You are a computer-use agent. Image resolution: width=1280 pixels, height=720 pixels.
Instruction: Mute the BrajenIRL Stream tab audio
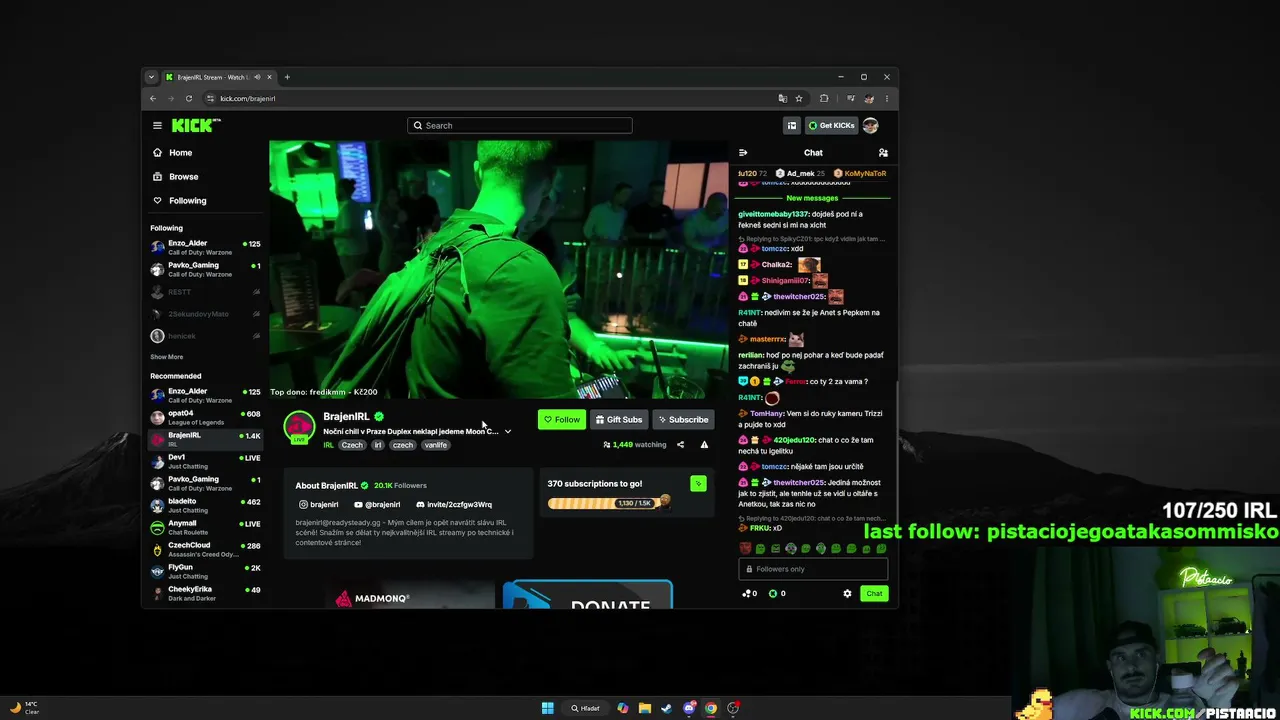click(257, 77)
